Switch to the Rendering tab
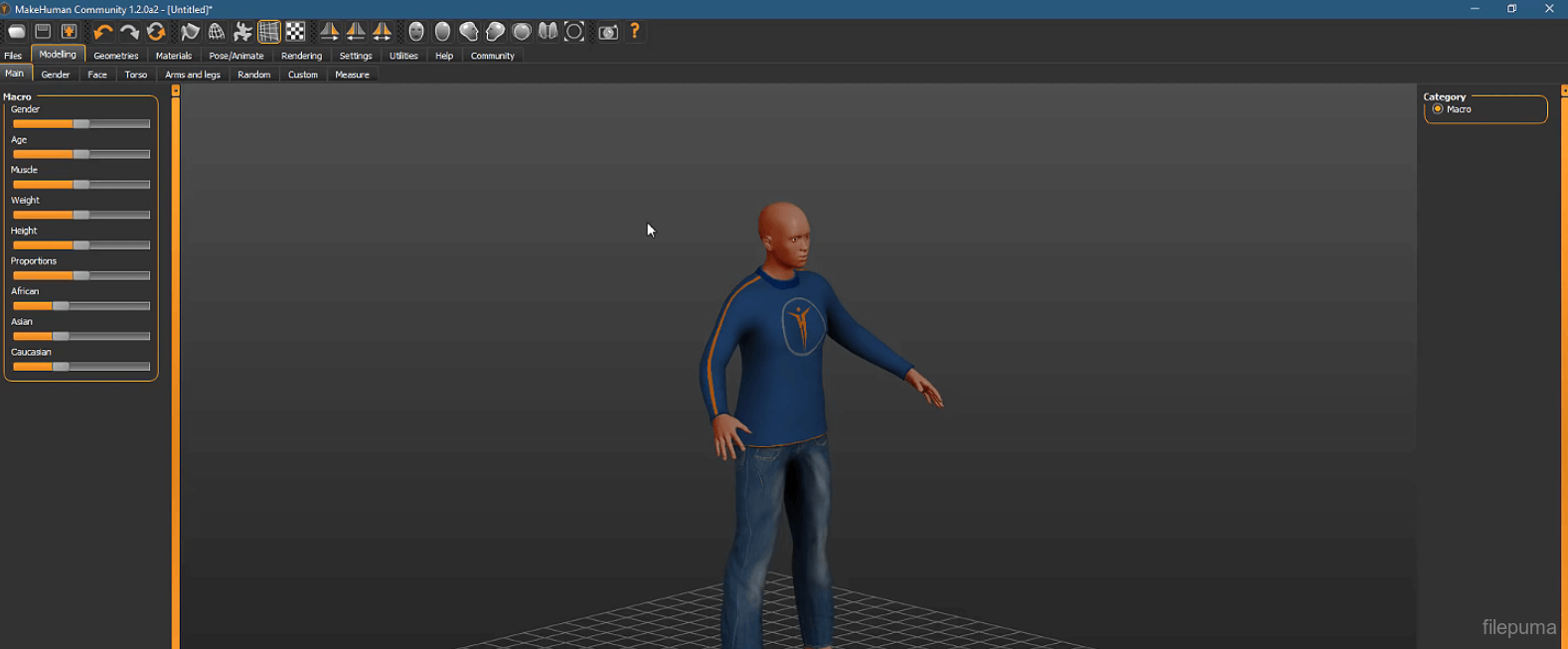Image resolution: width=1568 pixels, height=649 pixels. (301, 56)
